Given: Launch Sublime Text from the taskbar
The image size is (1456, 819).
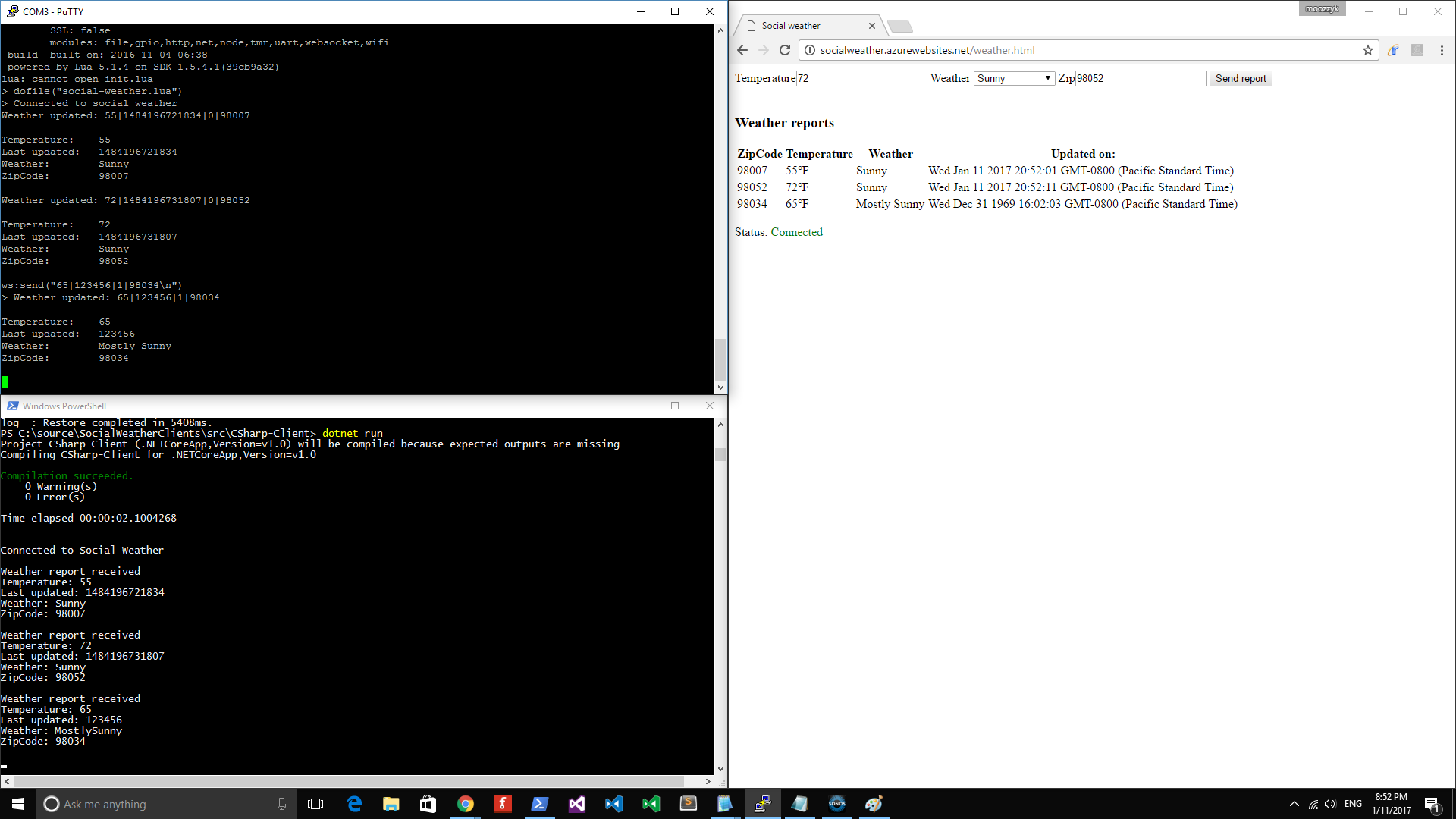Looking at the screenshot, I should click(688, 804).
